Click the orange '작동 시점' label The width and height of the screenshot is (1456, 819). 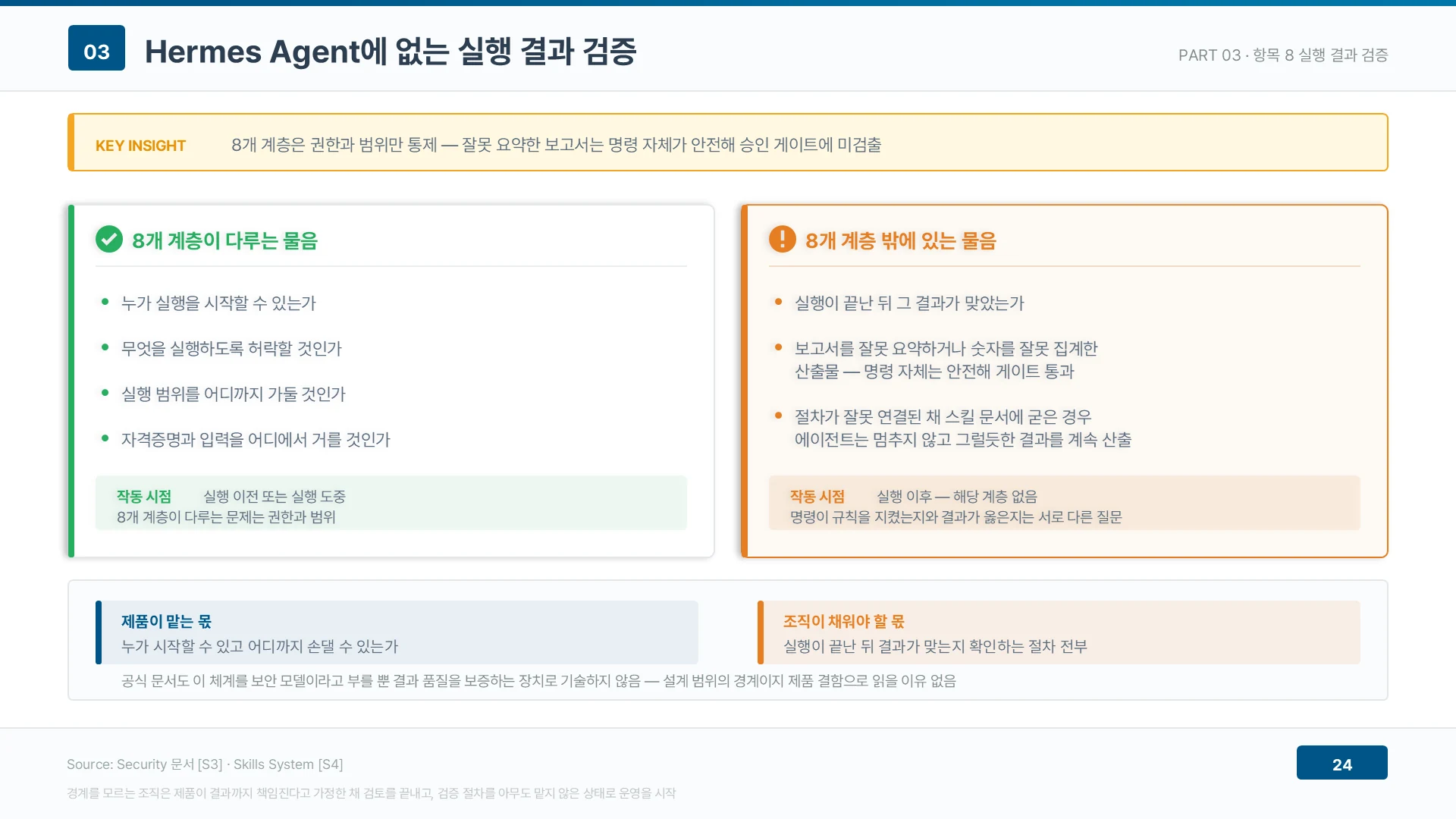(x=817, y=497)
